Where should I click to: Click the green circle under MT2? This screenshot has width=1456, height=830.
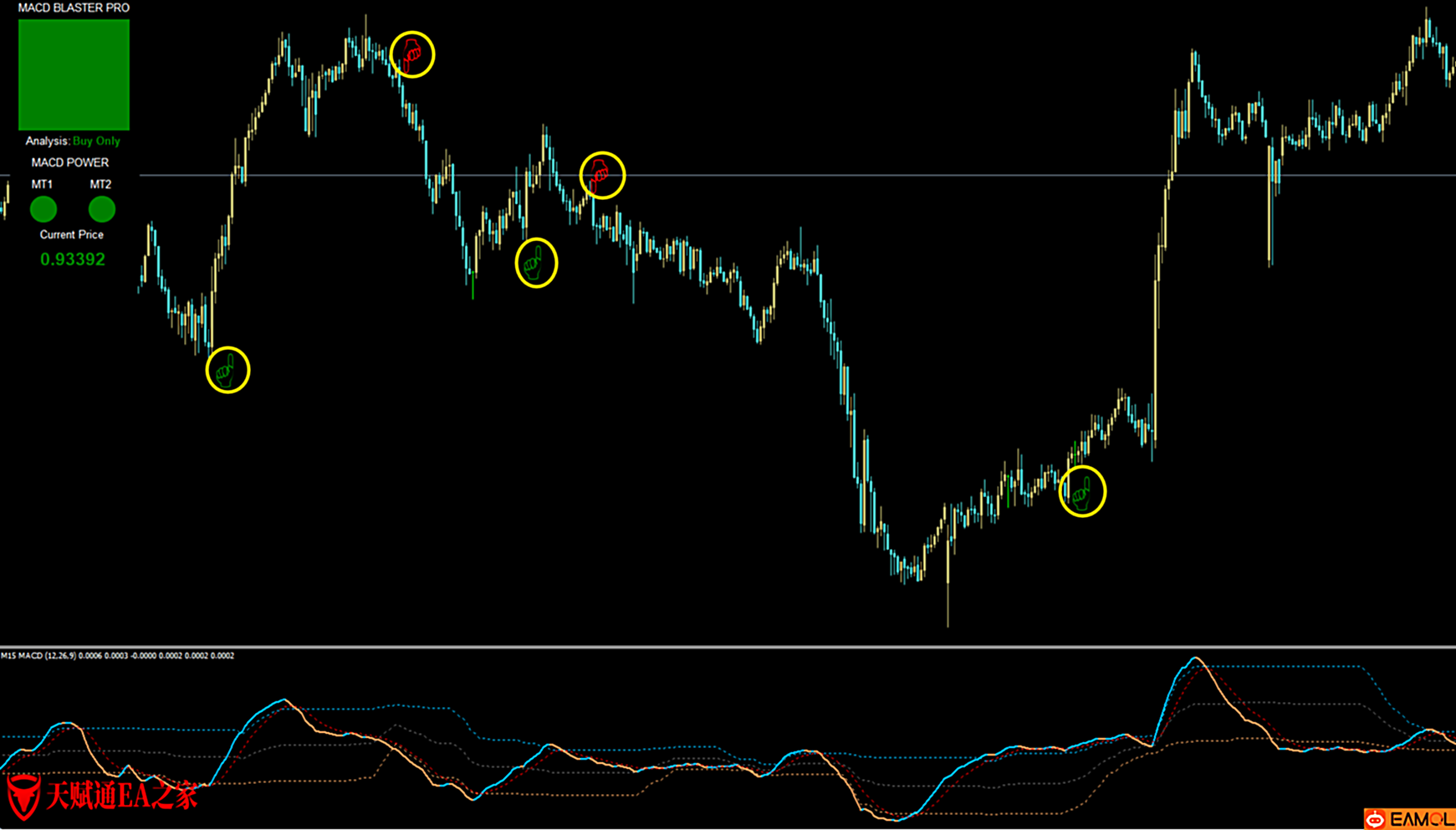(101, 209)
